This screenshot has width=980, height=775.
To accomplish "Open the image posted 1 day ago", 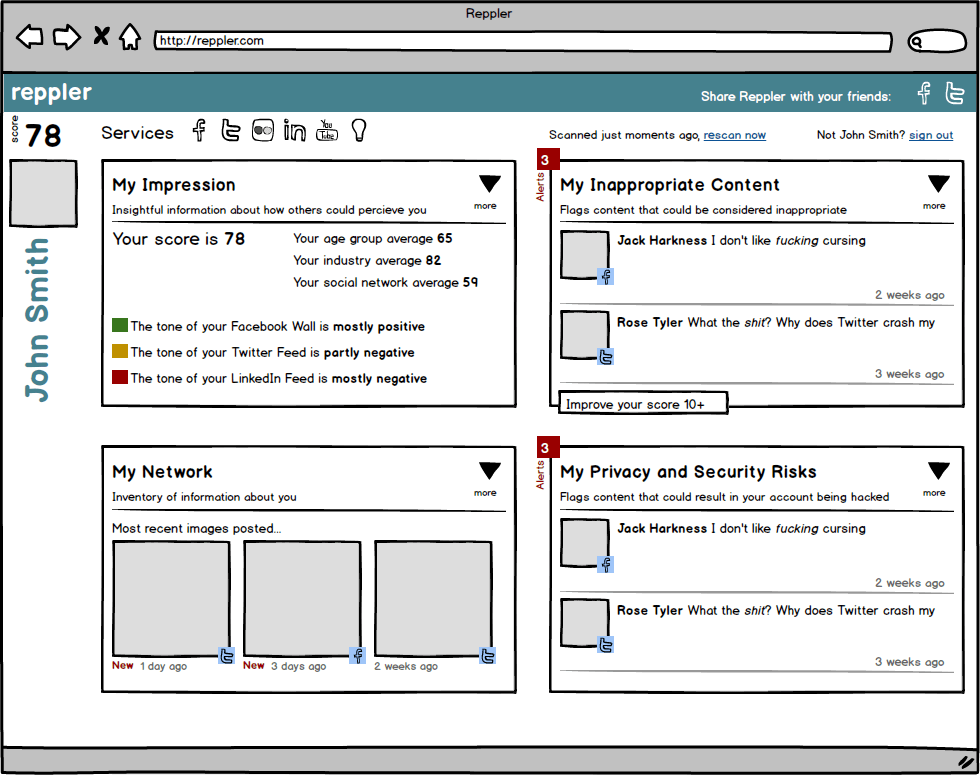I will pos(171,599).
